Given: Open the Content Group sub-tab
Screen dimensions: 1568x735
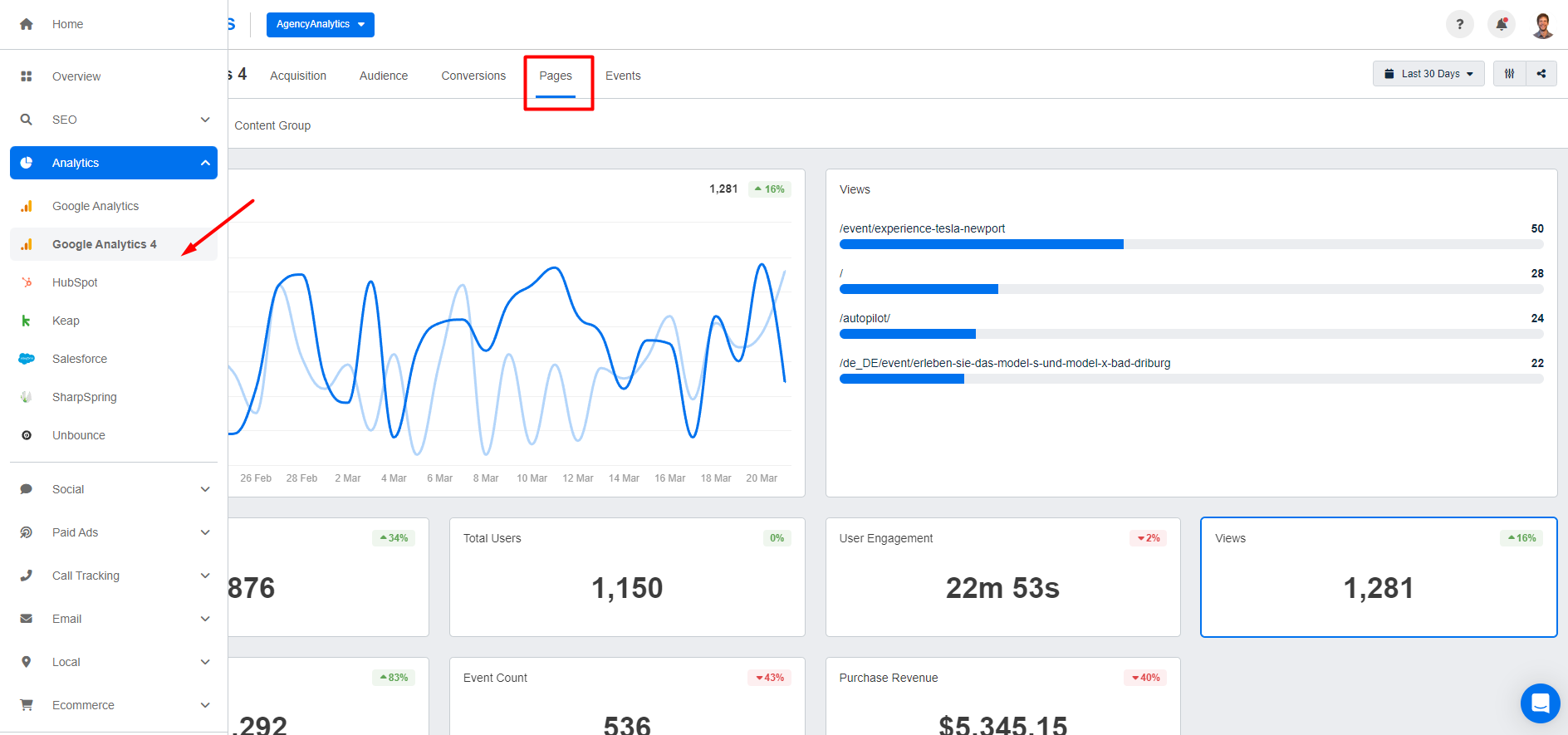Looking at the screenshot, I should pos(272,125).
